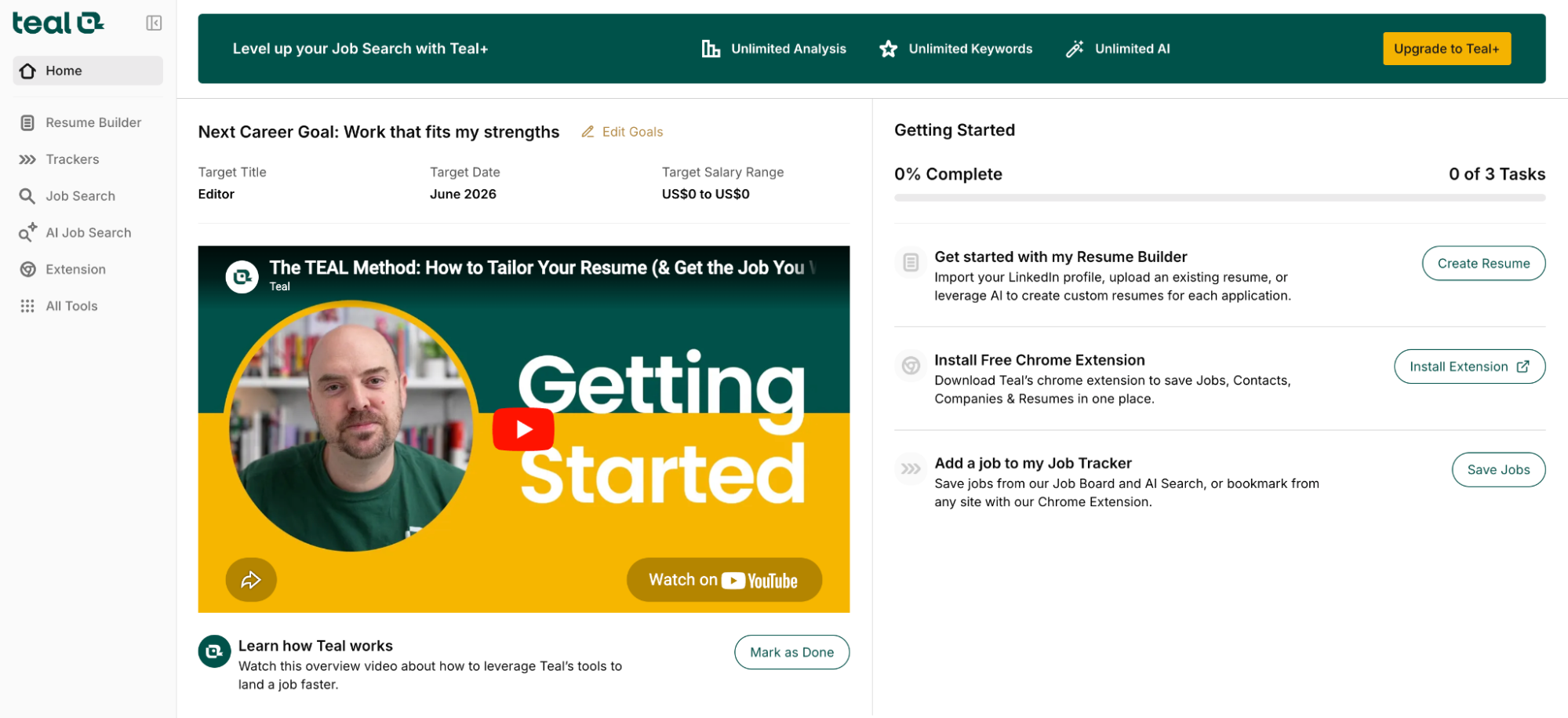Click the Save Jobs button
The width and height of the screenshot is (1568, 718).
(x=1497, y=469)
